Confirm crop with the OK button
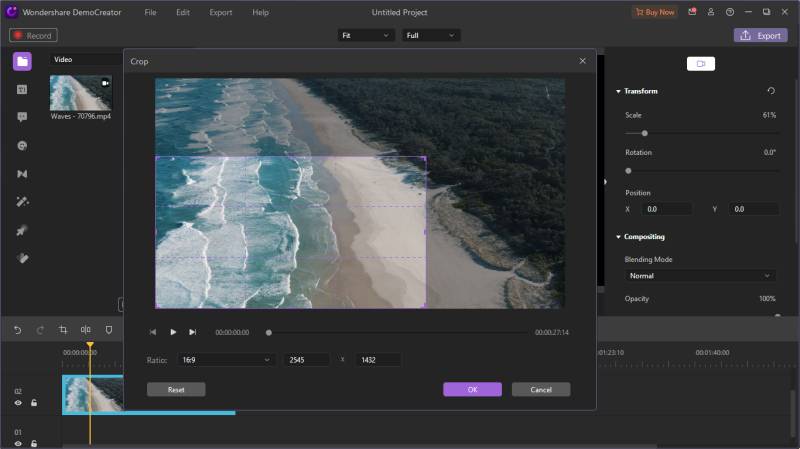 pos(472,389)
